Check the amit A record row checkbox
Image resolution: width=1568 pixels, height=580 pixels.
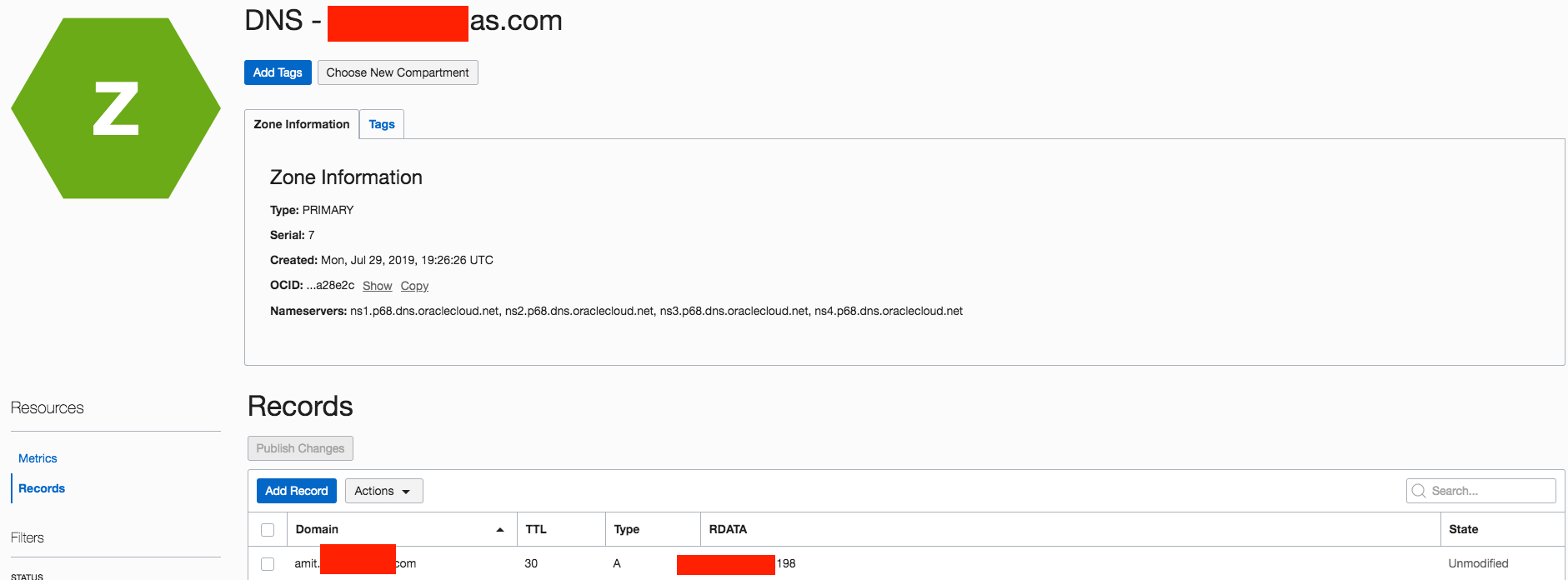click(268, 564)
